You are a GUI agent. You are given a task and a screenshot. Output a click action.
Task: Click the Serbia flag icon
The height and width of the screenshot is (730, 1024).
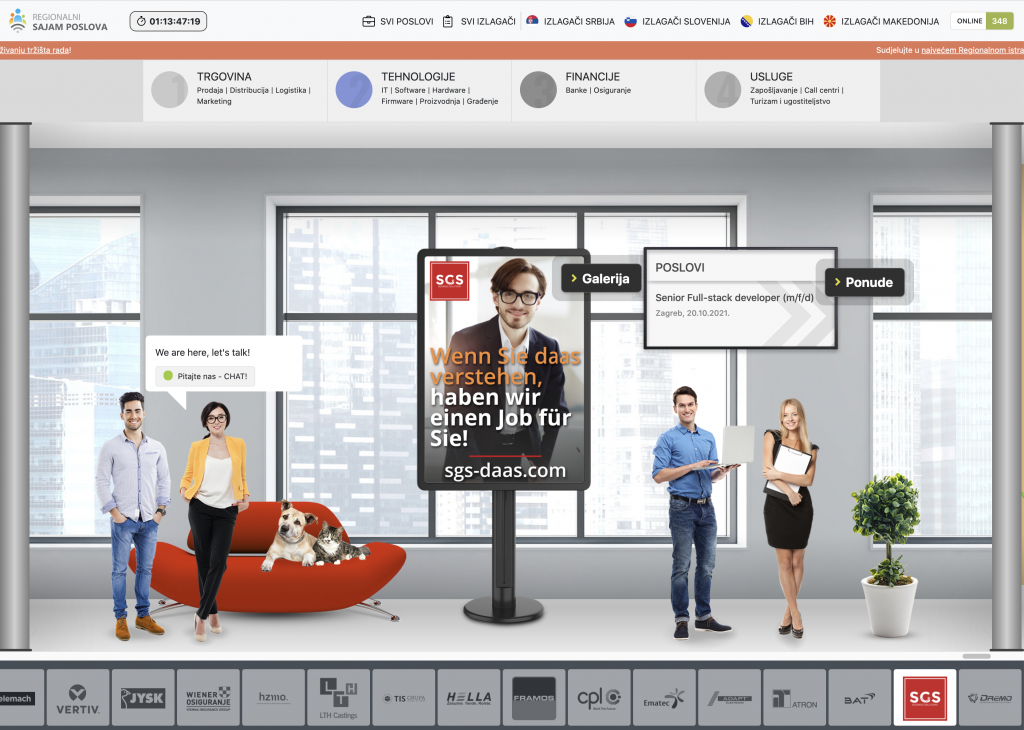tap(532, 21)
